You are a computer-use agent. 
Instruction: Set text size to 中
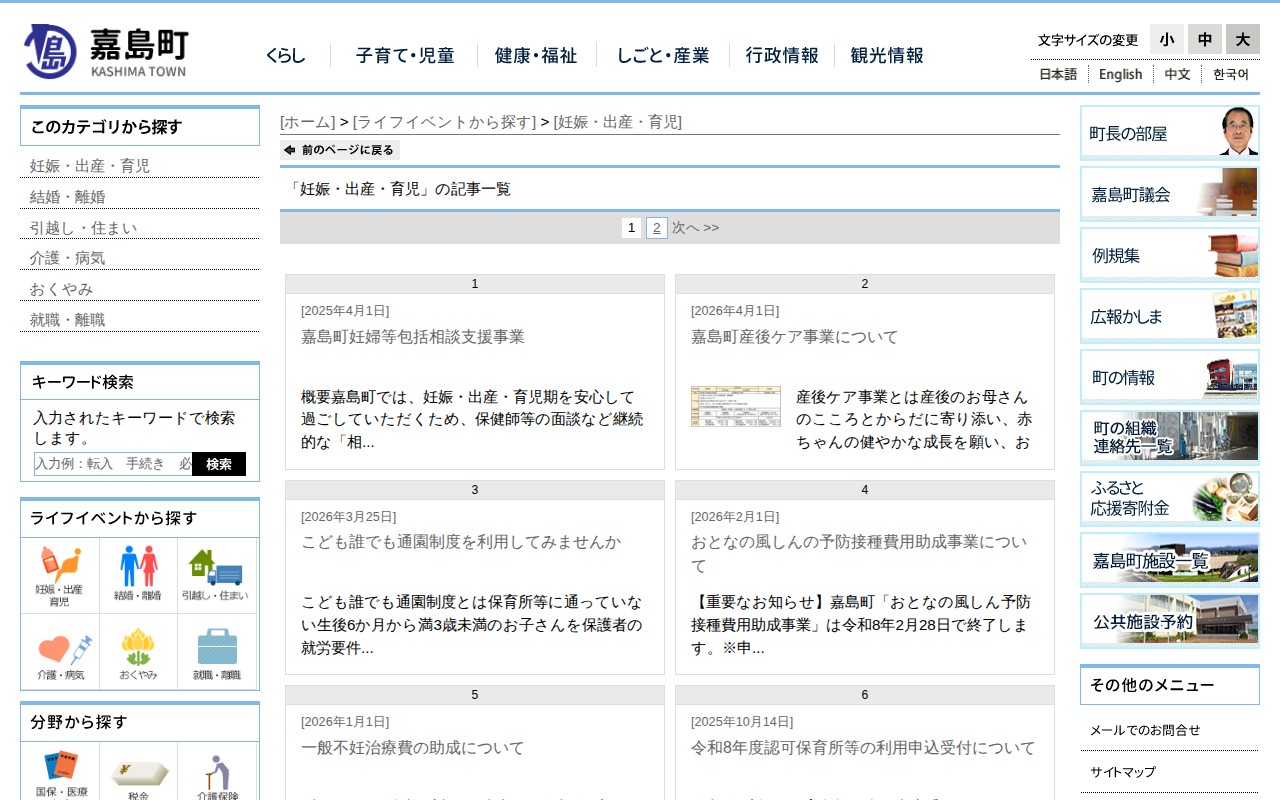pyautogui.click(x=1204, y=39)
